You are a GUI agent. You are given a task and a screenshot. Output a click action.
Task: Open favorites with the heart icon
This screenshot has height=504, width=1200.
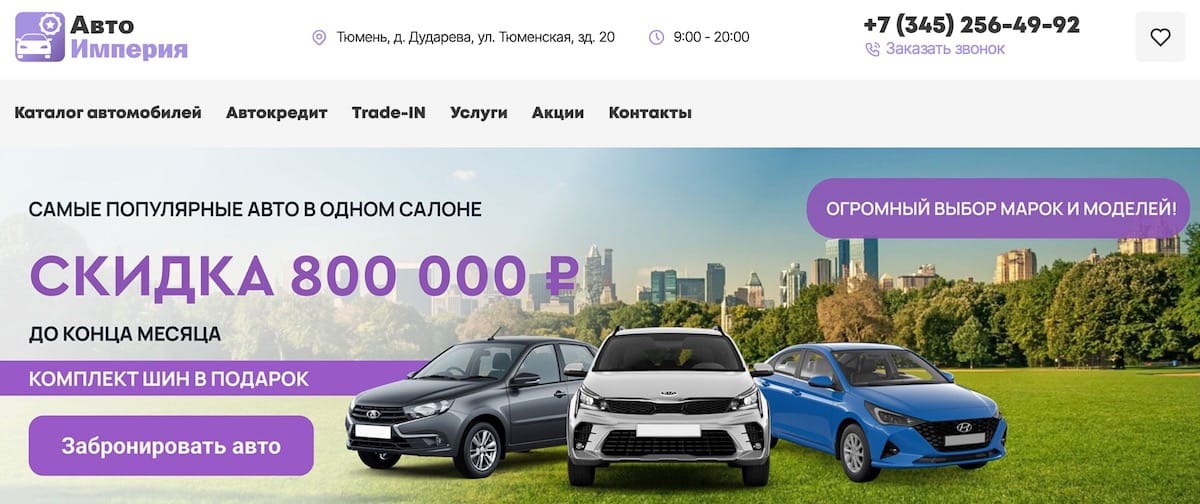[1160, 37]
